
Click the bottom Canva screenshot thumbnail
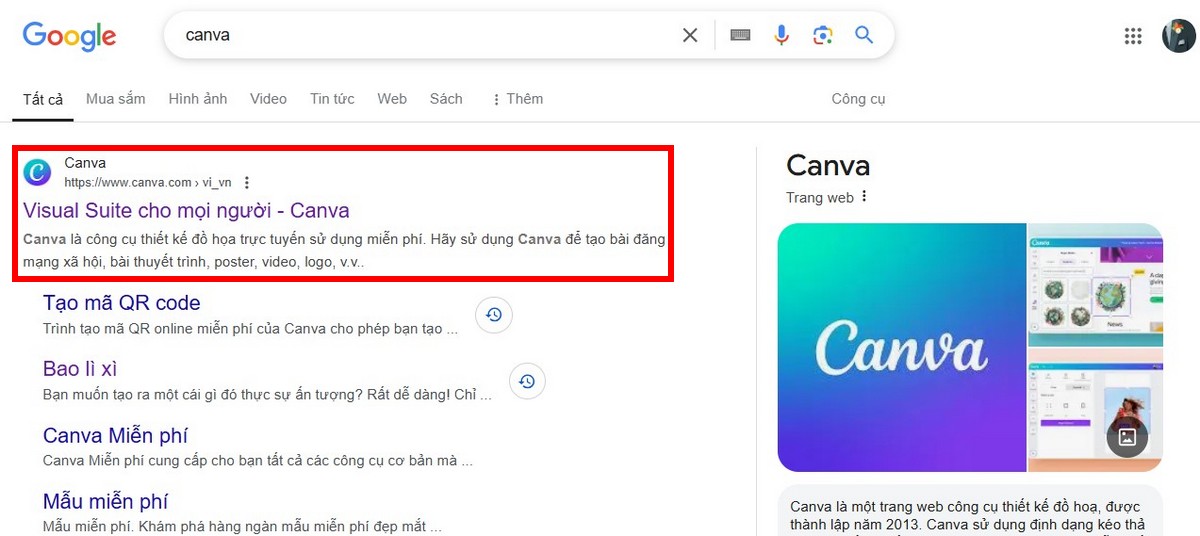pos(1096,411)
